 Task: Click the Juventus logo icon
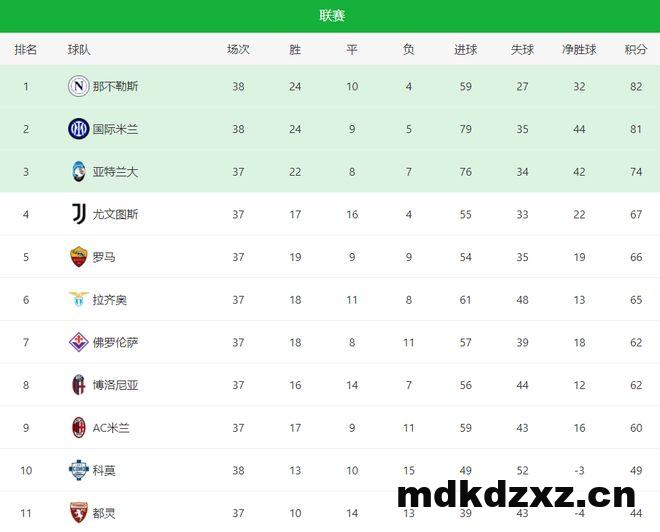pyautogui.click(x=78, y=214)
